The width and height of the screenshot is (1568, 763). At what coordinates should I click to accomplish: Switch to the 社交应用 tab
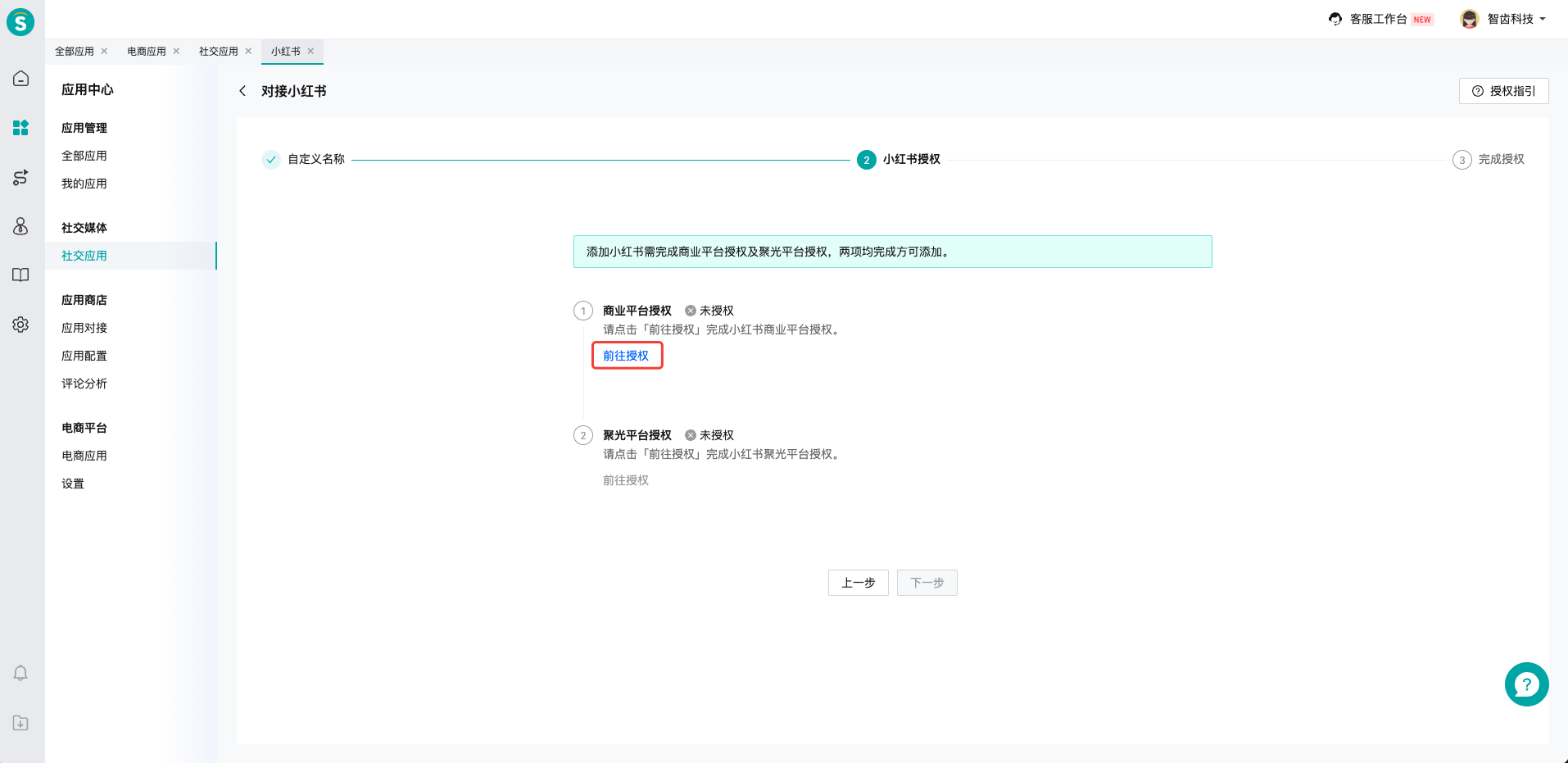(219, 51)
